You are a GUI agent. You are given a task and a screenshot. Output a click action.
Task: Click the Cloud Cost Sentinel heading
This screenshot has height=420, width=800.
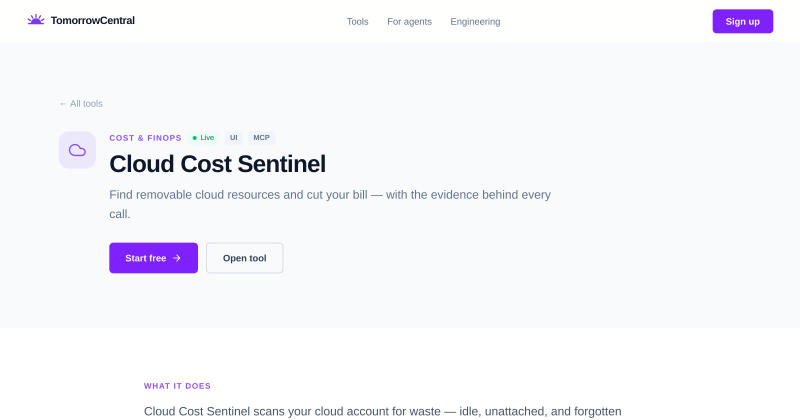point(217,164)
